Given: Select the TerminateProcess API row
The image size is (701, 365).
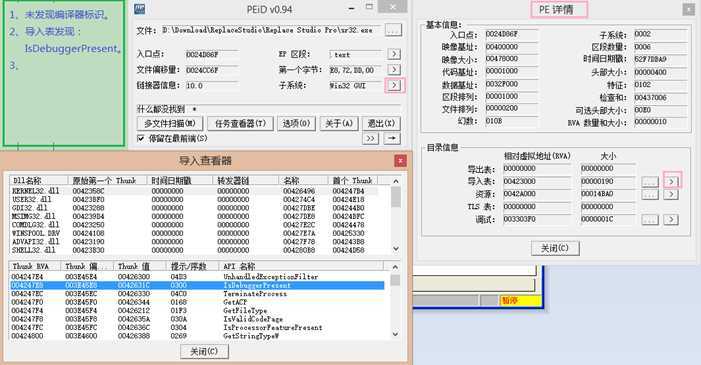Looking at the screenshot, I should click(x=197, y=294).
